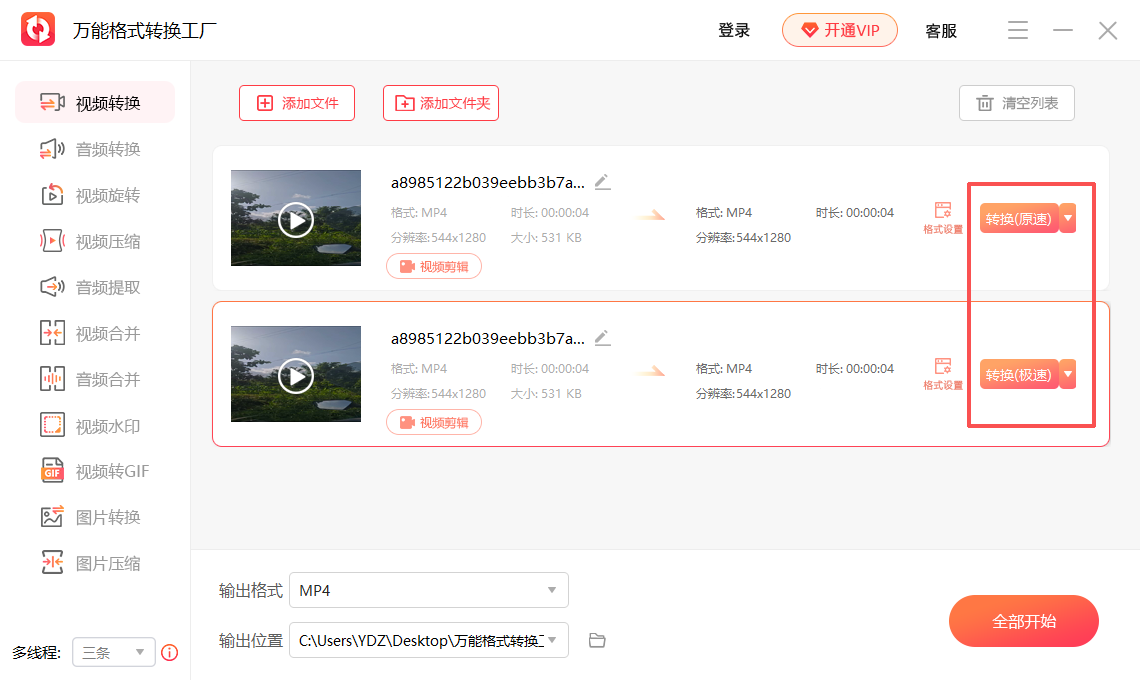Switch to the 视频转换 tab

pyautogui.click(x=95, y=101)
